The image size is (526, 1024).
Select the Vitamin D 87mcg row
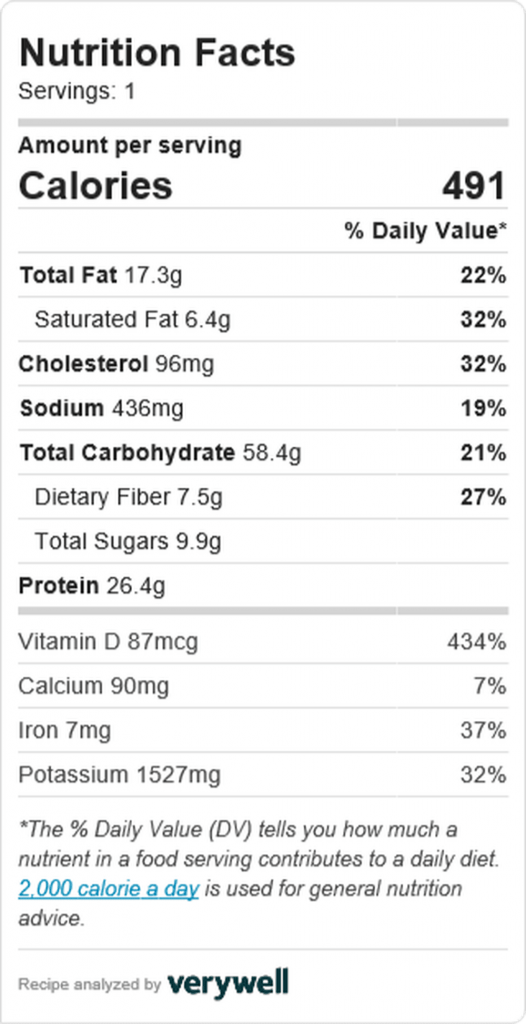tap(263, 642)
